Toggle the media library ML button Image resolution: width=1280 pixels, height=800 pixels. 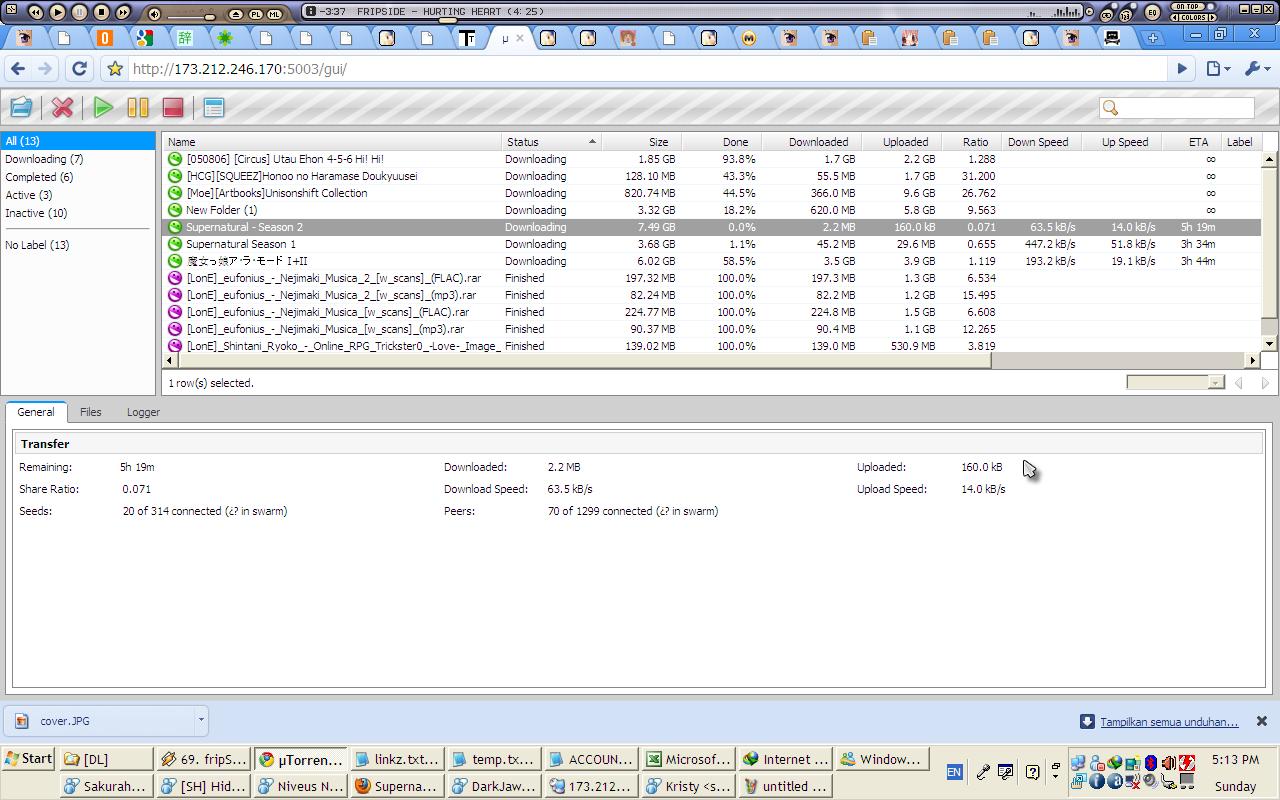pos(274,14)
